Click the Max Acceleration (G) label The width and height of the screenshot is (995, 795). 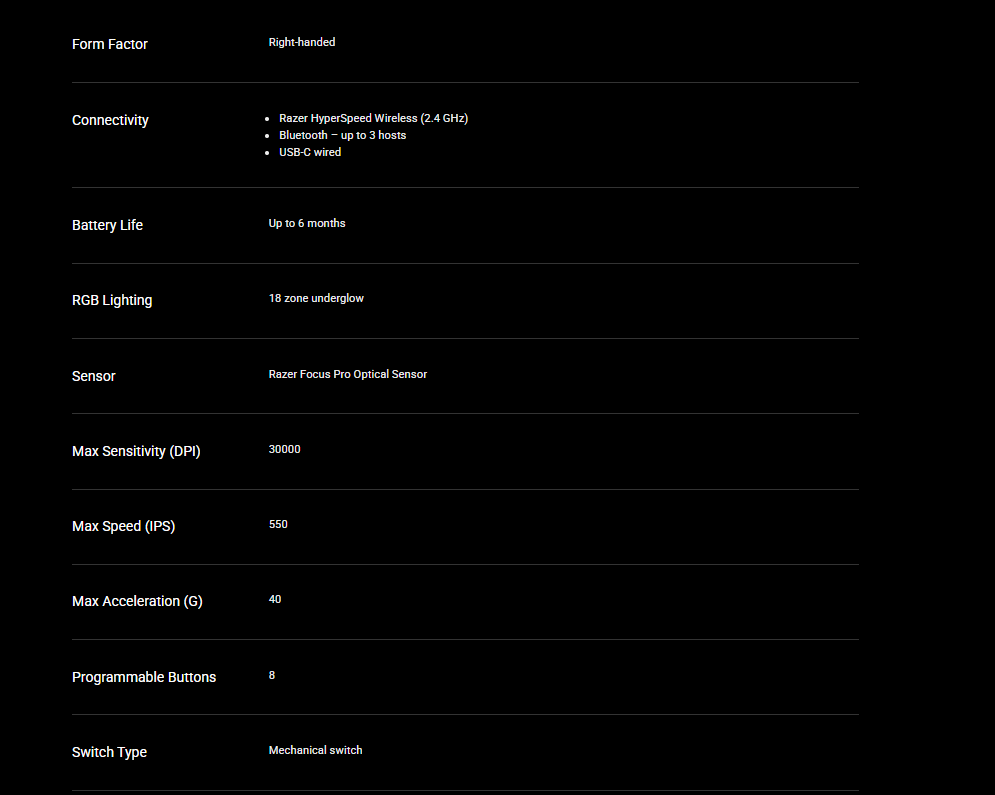click(x=137, y=601)
